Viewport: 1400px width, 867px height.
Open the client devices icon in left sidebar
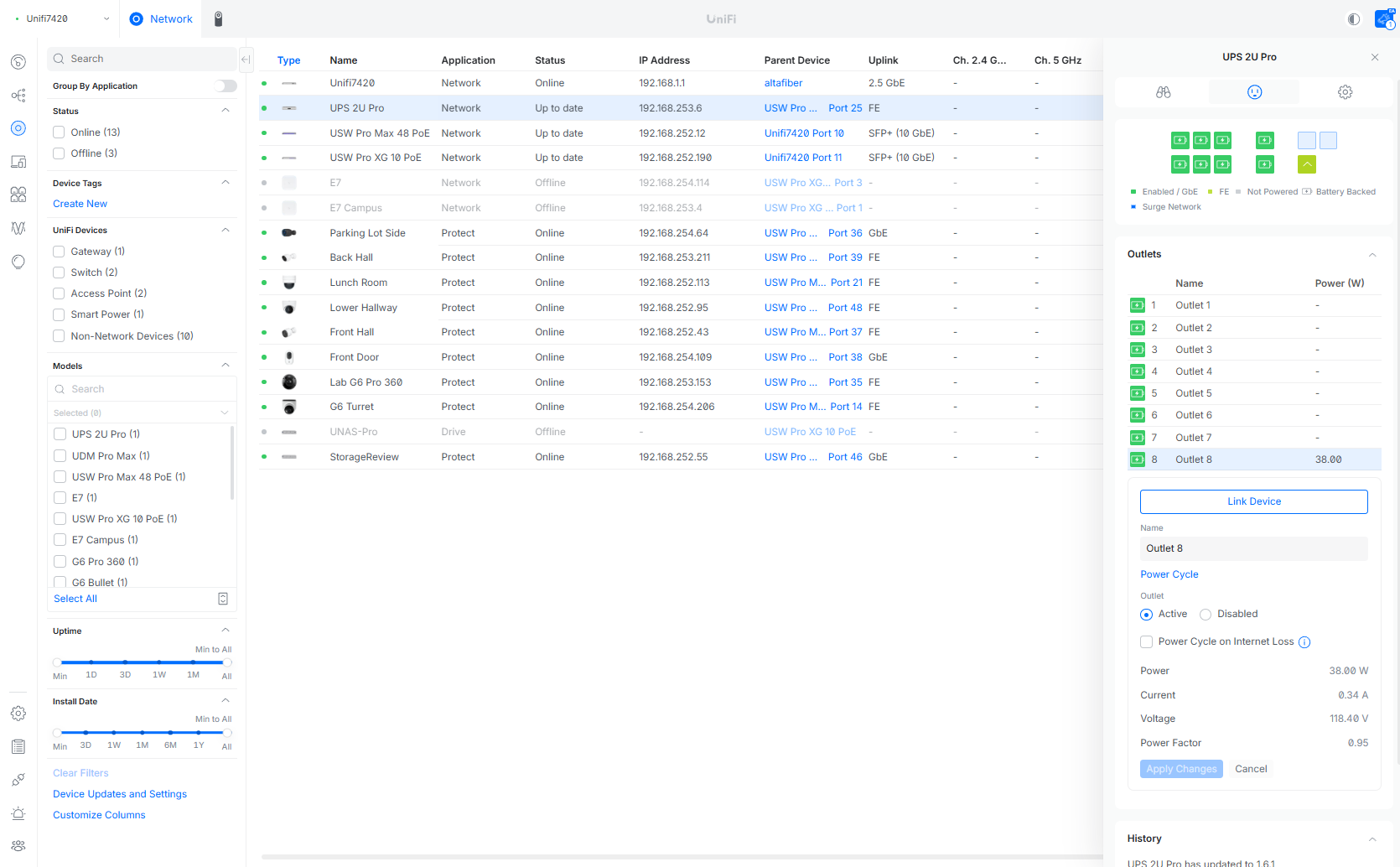point(18,162)
